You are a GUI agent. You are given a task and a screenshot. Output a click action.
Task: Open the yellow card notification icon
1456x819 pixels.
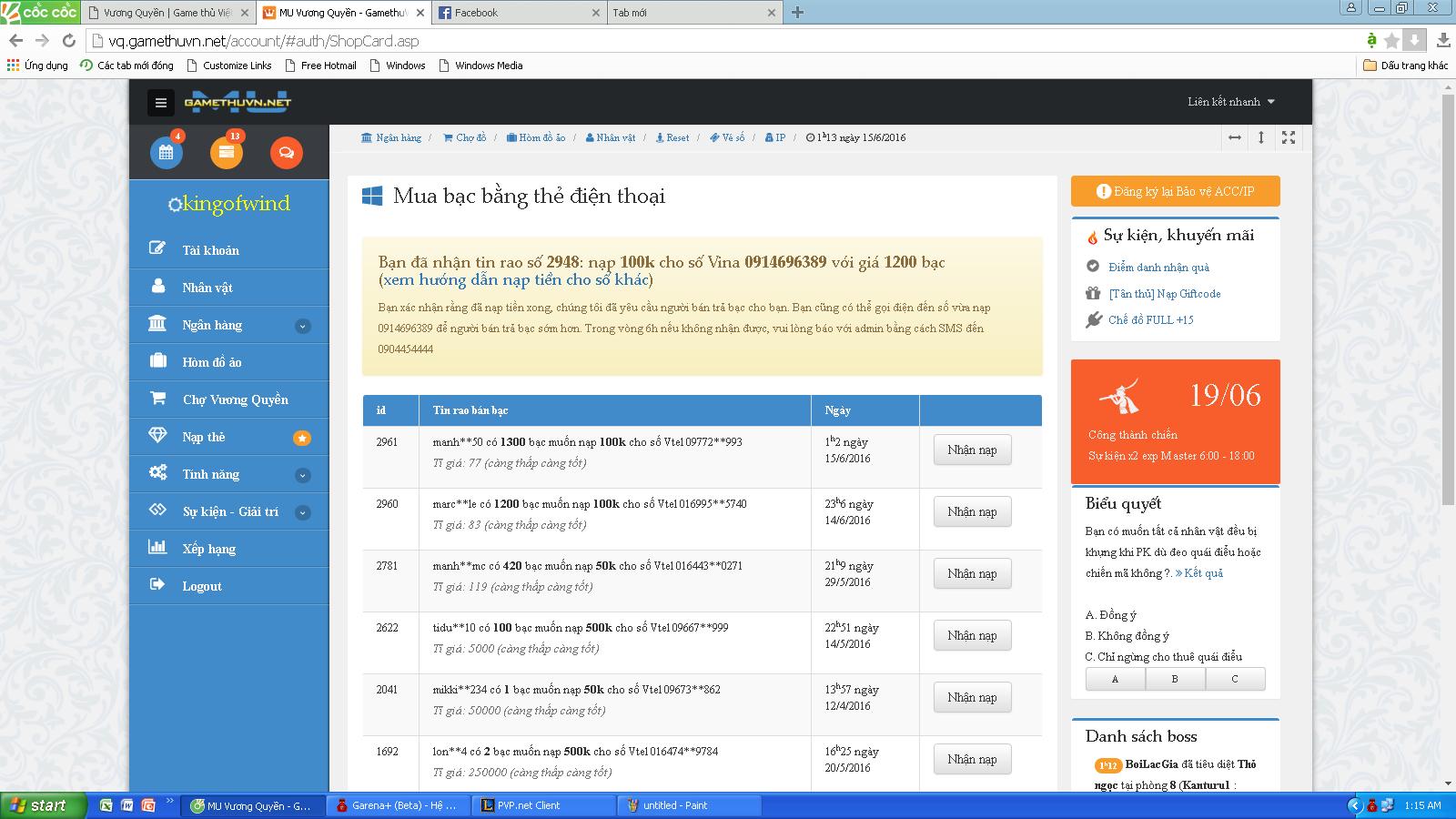227,153
